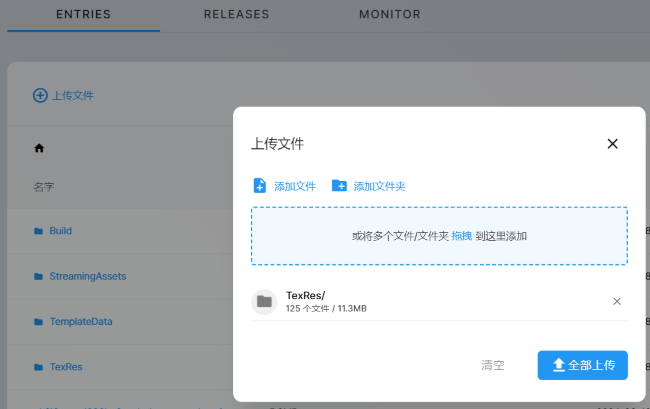Open the TexRes folder in file list
The width and height of the screenshot is (650, 409).
[x=65, y=367]
